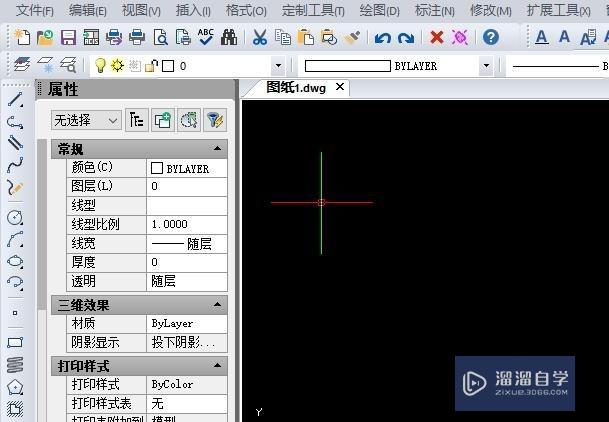Open the 修改(M) menu
The height and width of the screenshot is (422, 609).
[x=491, y=10]
